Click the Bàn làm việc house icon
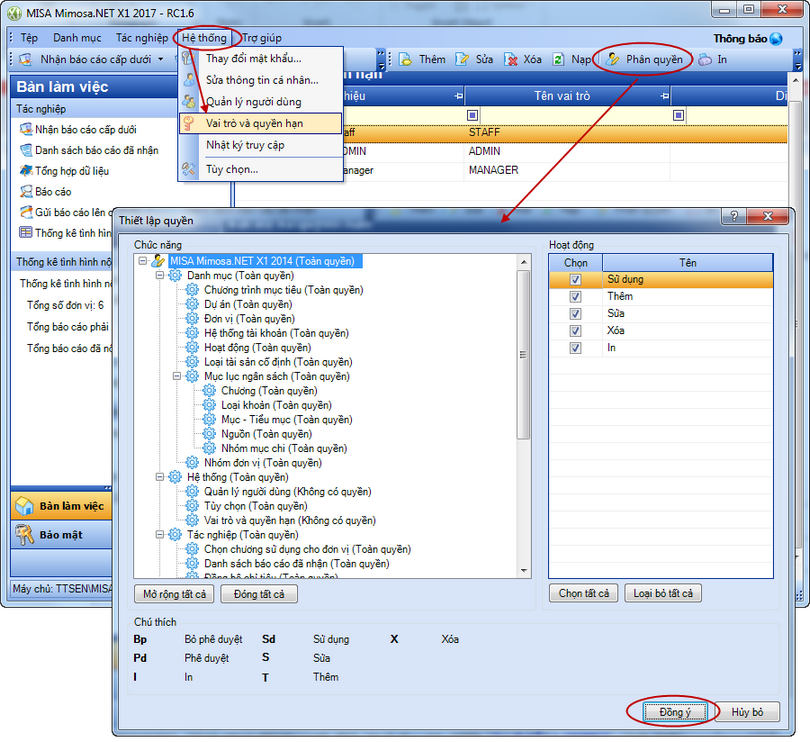Viewport: 810px width, 742px height. (x=24, y=506)
